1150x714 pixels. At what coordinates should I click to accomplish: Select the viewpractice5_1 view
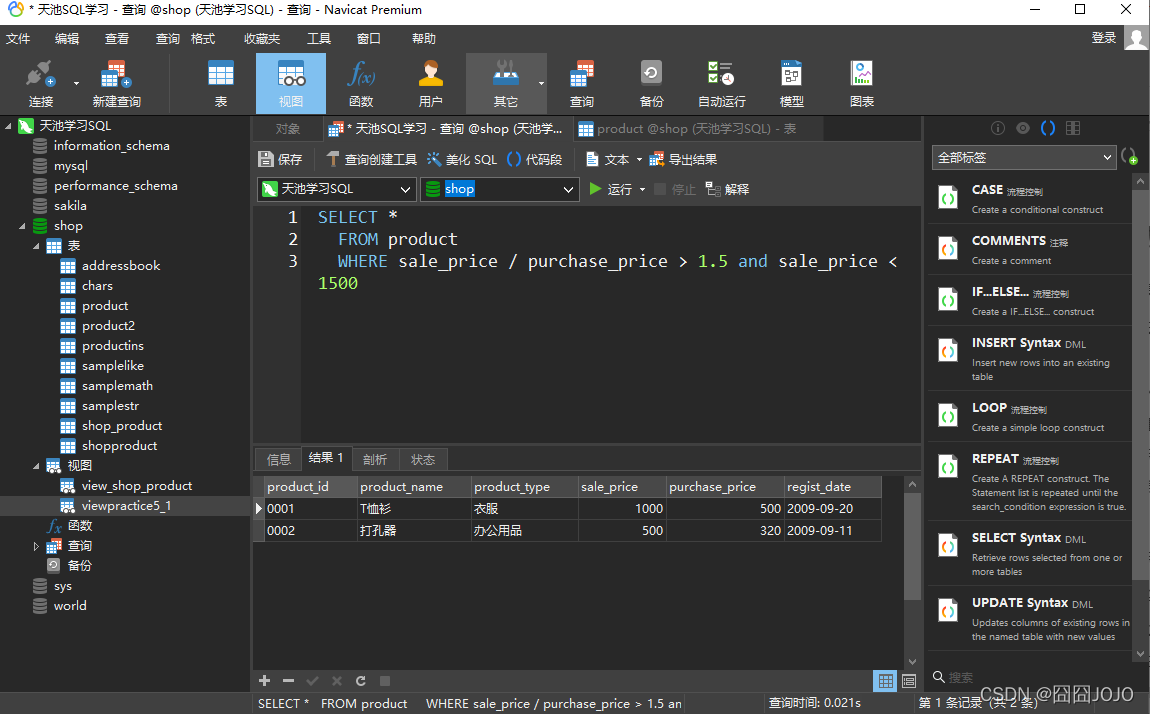pos(126,506)
